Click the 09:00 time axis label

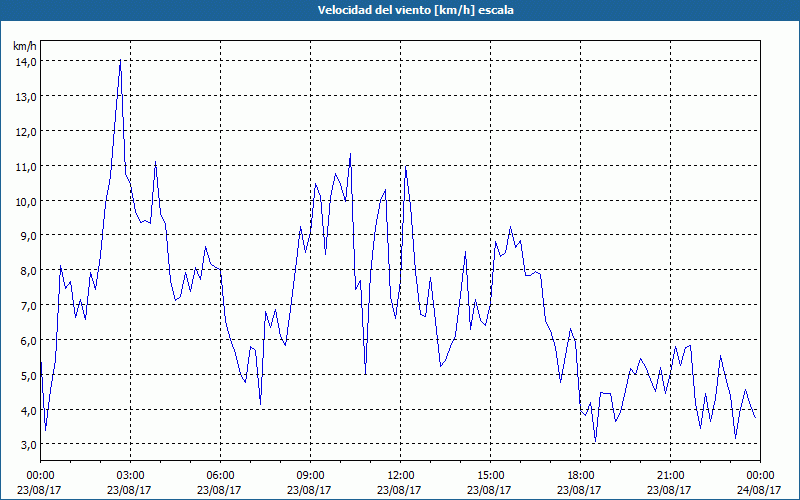pos(310,476)
